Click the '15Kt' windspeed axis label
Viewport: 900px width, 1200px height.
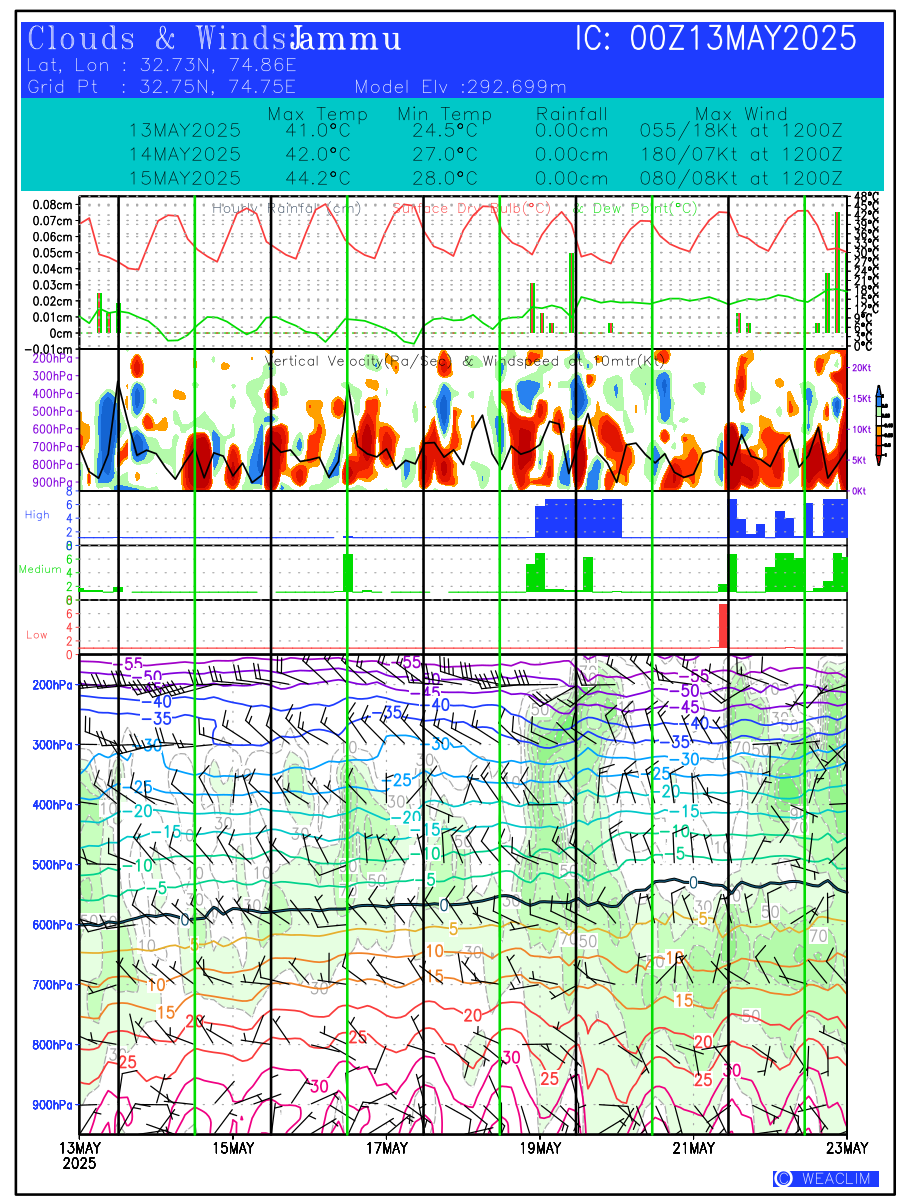tap(861, 399)
